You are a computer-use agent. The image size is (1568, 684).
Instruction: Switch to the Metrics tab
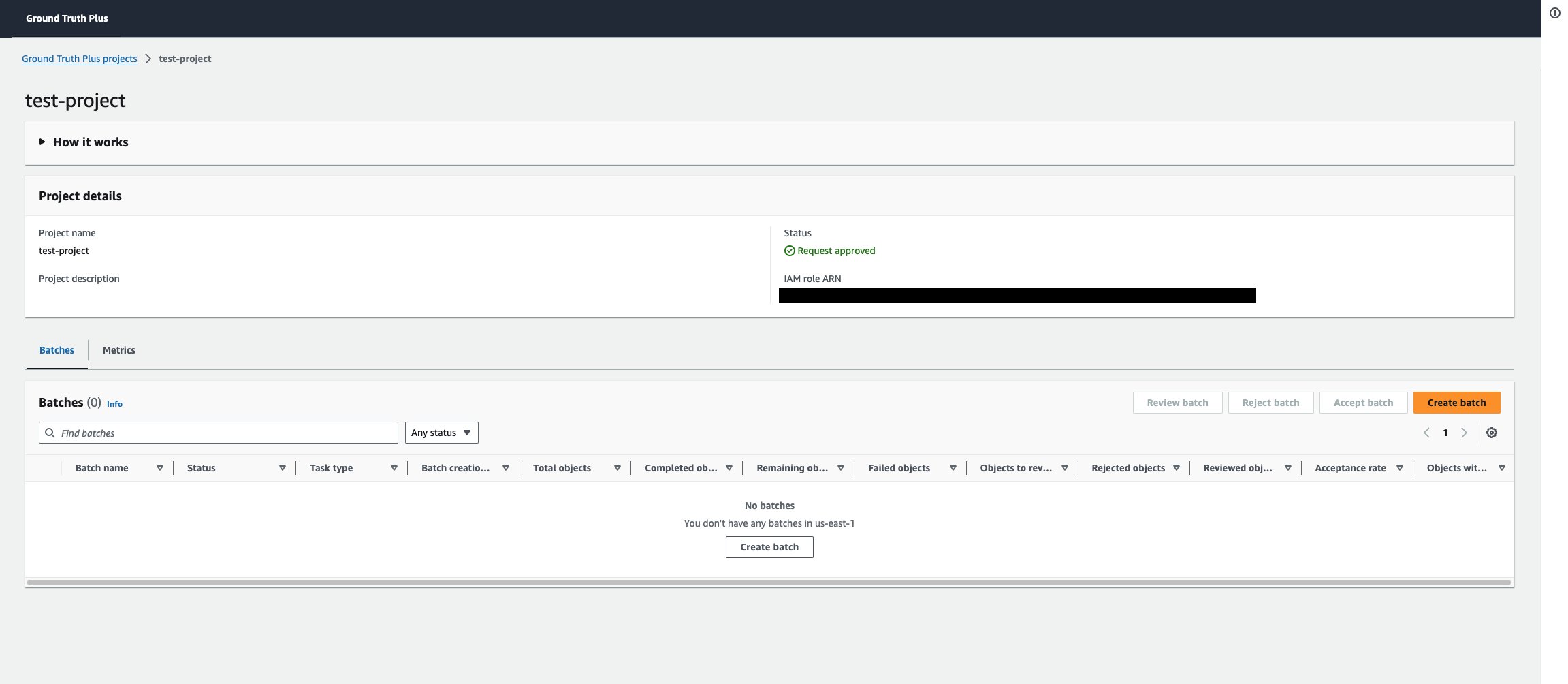[x=119, y=350]
